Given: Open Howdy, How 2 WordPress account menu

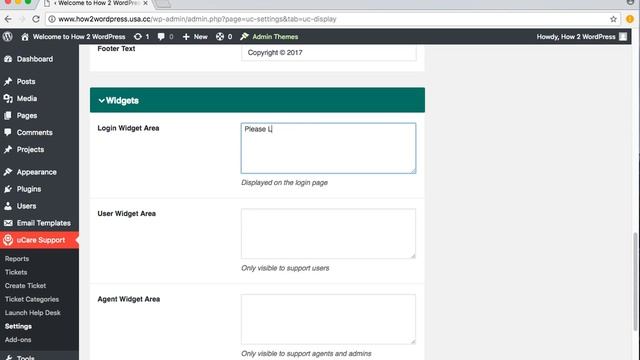Looking at the screenshot, I should [576, 37].
